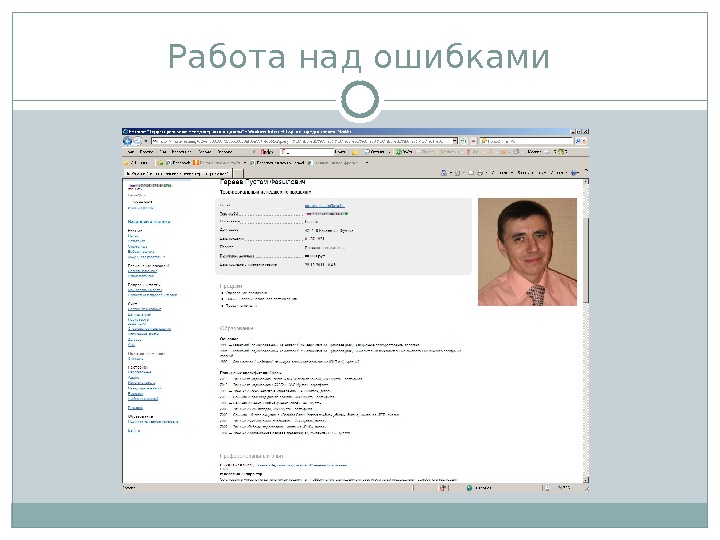Open the yellow Favorites star
This screenshot has width=720, height=540.
tap(126, 163)
